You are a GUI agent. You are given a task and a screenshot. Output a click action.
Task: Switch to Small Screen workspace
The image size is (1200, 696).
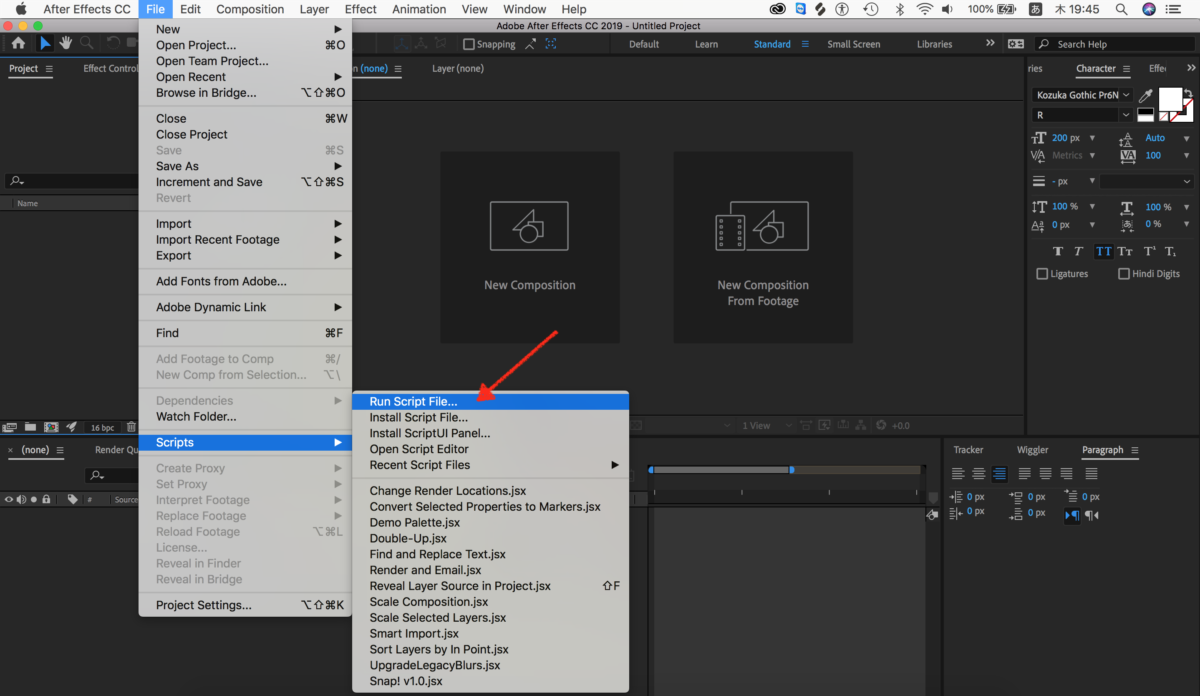click(854, 44)
